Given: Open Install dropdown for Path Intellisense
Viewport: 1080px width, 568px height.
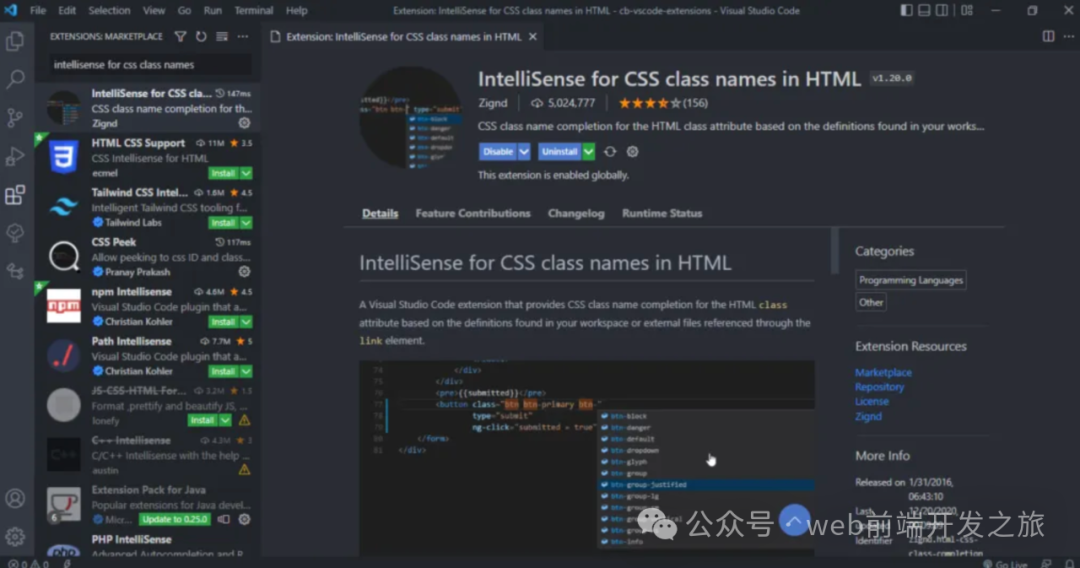Looking at the screenshot, I should pyautogui.click(x=246, y=372).
